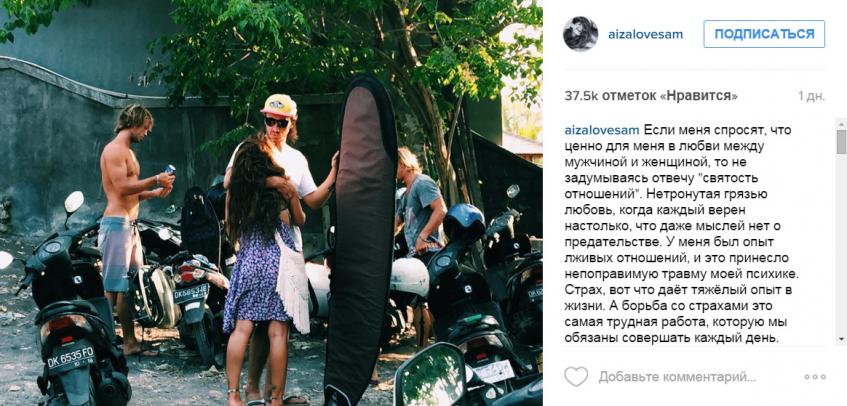Open aizalovesam username in header
The width and height of the screenshot is (847, 406).
[646, 35]
